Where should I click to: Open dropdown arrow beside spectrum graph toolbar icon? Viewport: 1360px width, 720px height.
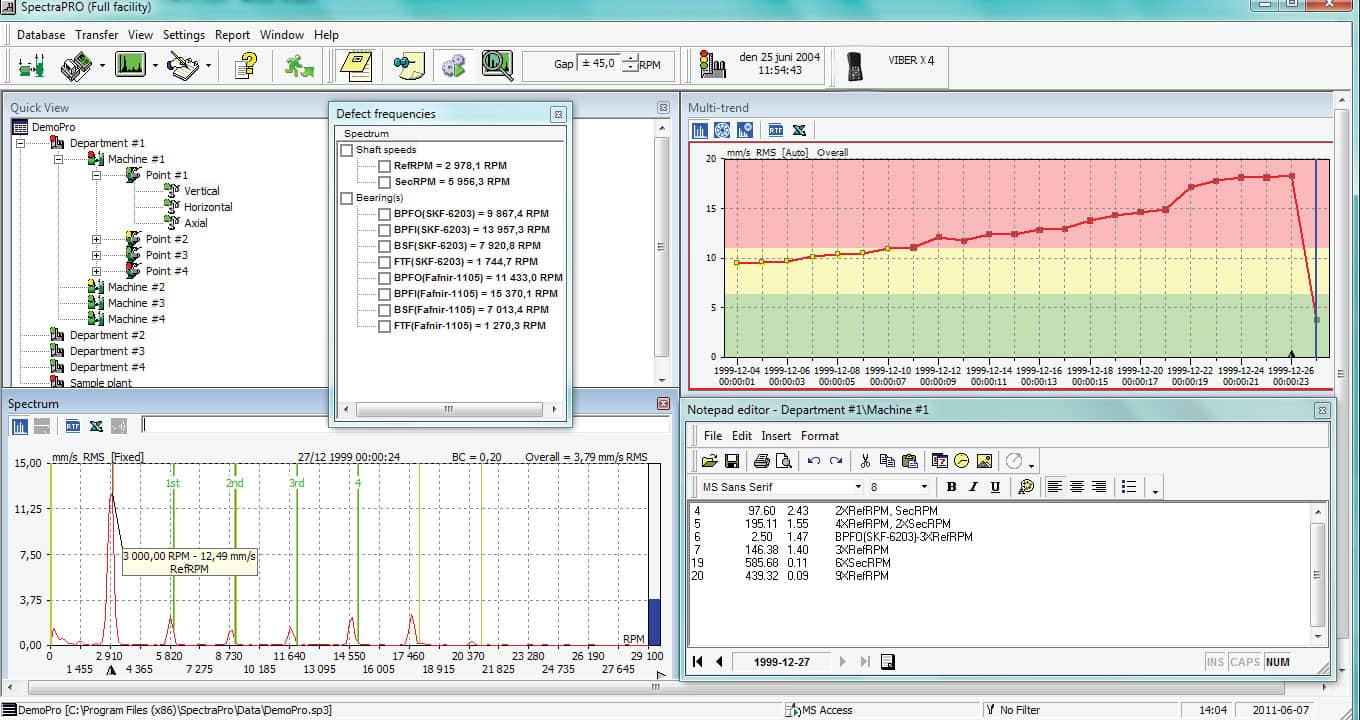pos(155,67)
